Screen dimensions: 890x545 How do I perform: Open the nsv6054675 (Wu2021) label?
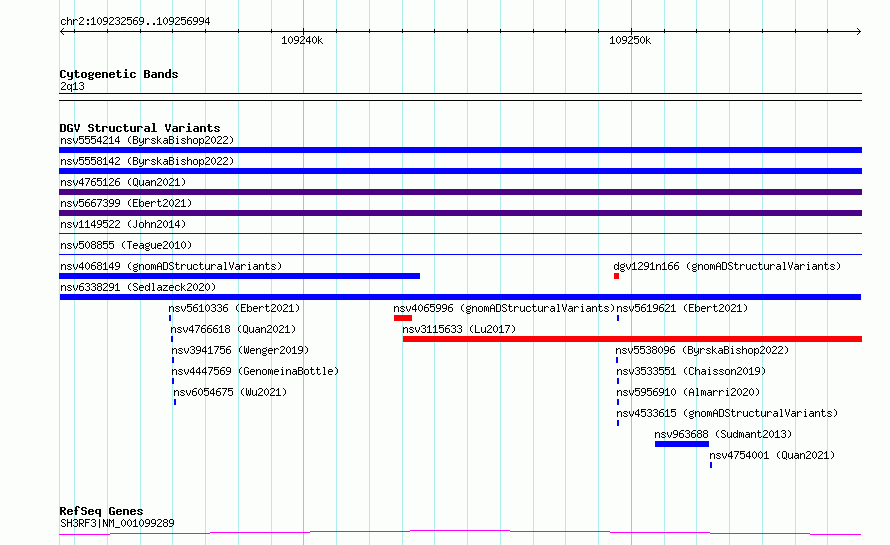tap(230, 392)
